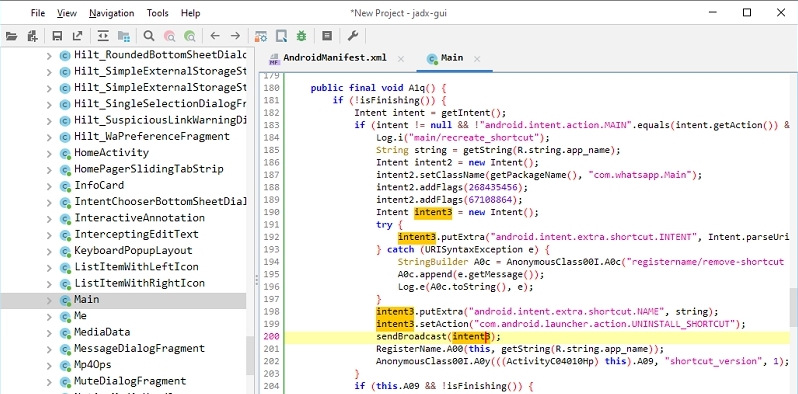This screenshot has width=798, height=394.
Task: Open comment search green icon
Action: [x=190, y=36]
